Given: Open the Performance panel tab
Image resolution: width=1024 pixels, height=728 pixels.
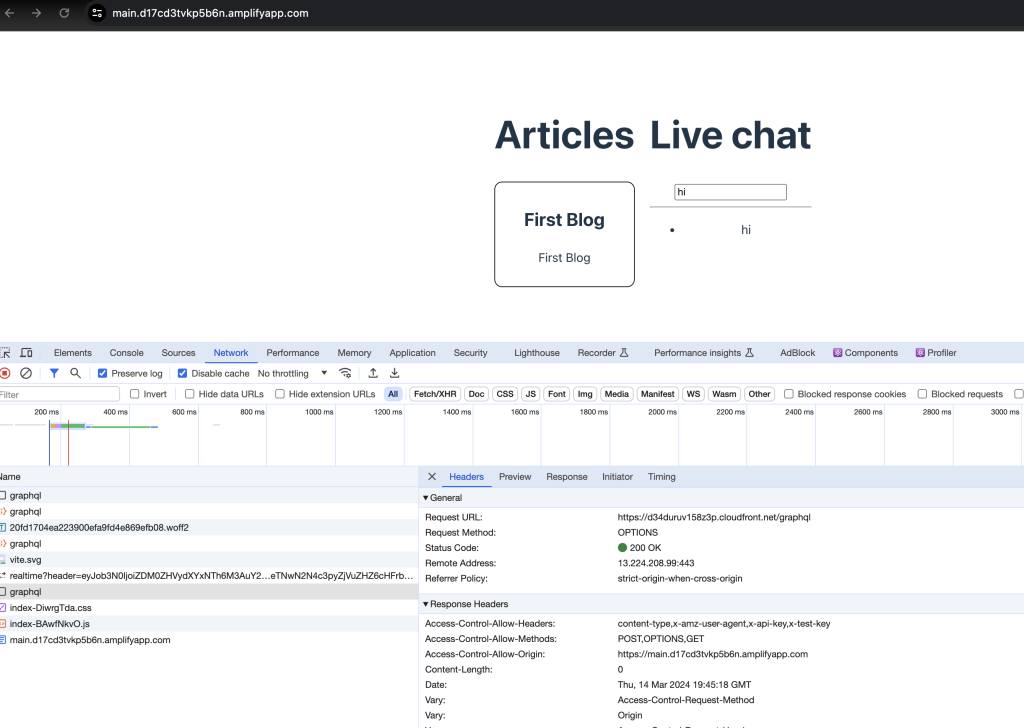Looking at the screenshot, I should point(293,353).
